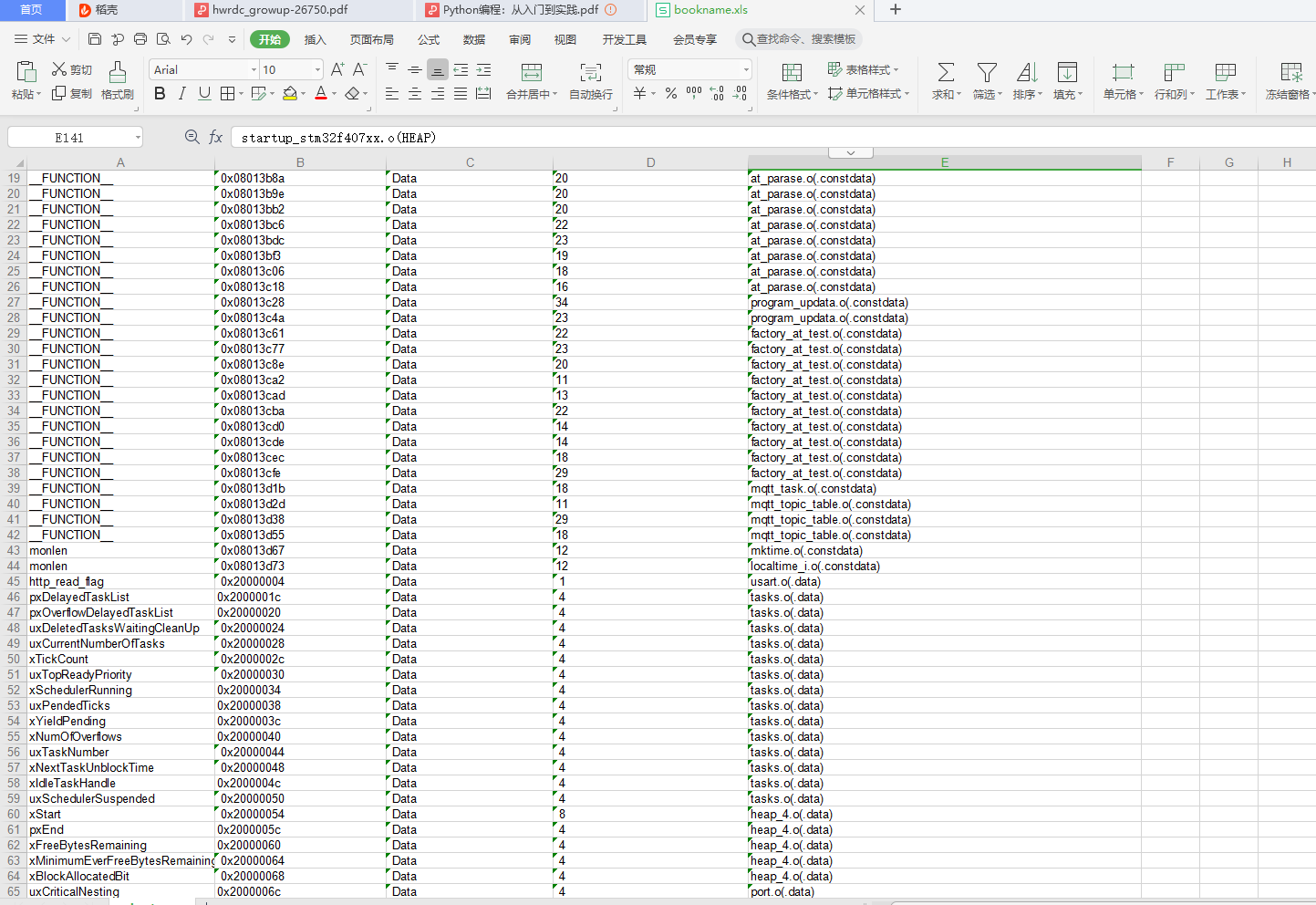Screen dimensions: 1316x905
Task: Apply percent style format
Action: coord(671,93)
